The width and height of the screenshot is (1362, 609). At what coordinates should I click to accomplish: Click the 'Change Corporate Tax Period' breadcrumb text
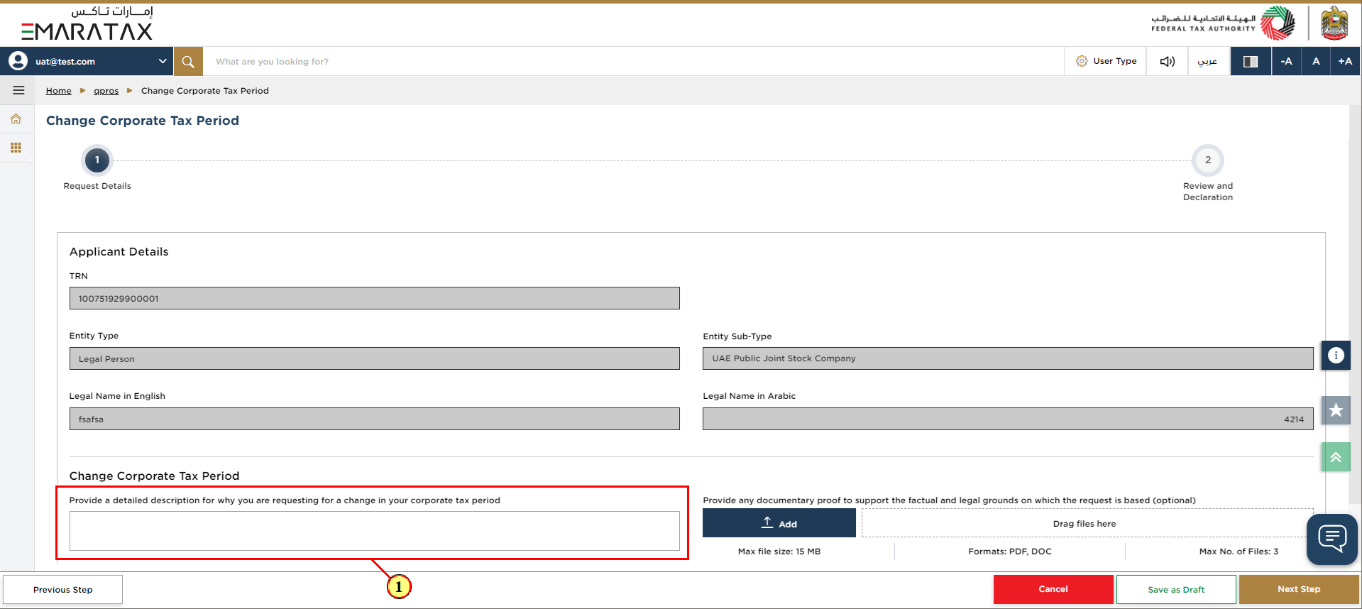205,91
